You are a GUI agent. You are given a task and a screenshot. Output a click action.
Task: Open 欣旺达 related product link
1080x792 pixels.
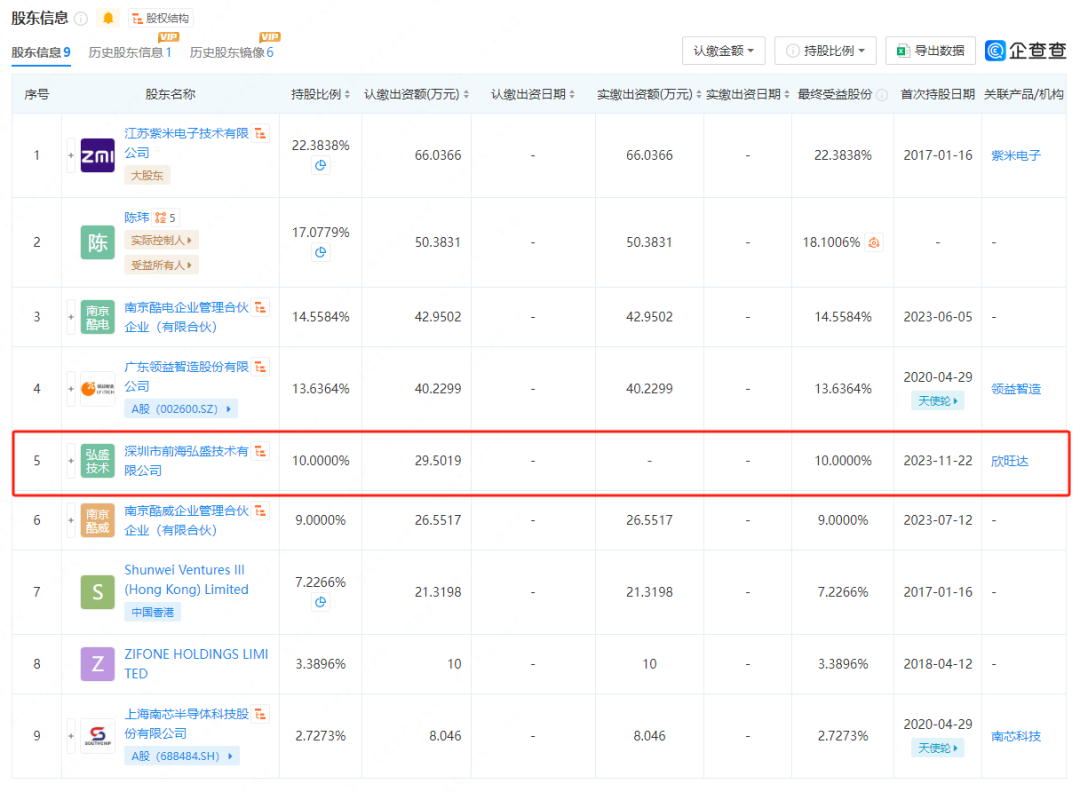click(1009, 461)
